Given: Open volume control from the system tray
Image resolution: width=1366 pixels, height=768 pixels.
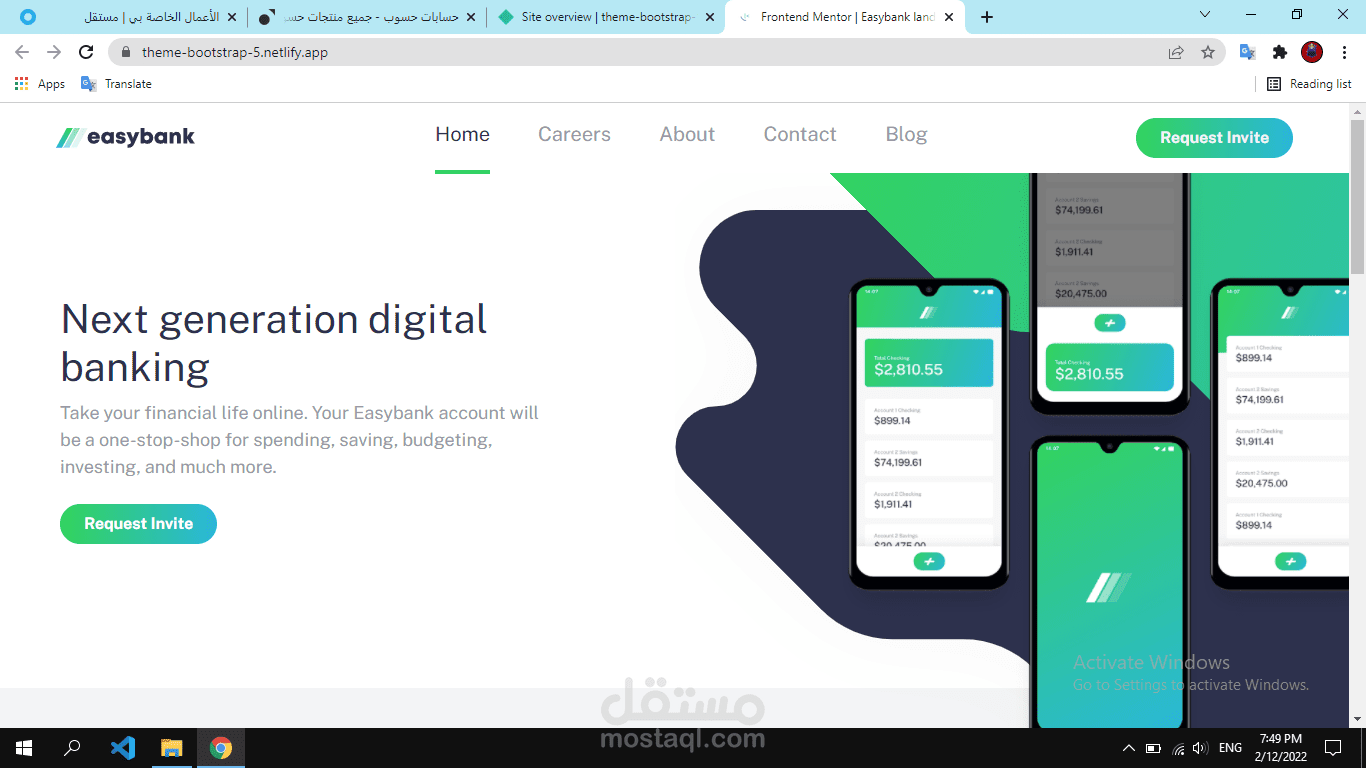Looking at the screenshot, I should click(1199, 748).
